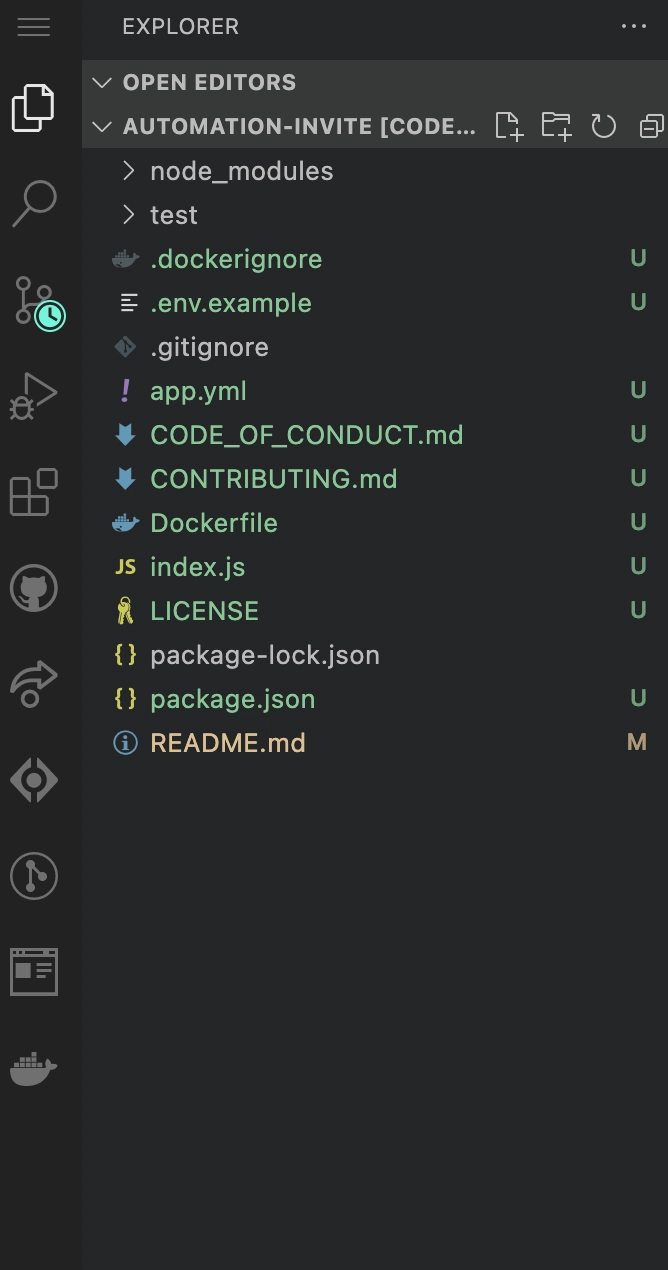
Task: Collapse the AUTOMATION-INVITE project section
Action: [101, 126]
